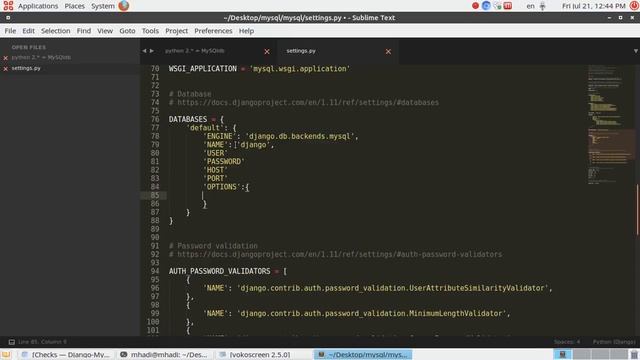Open the Spaces: 4 indentation selector

point(567,342)
